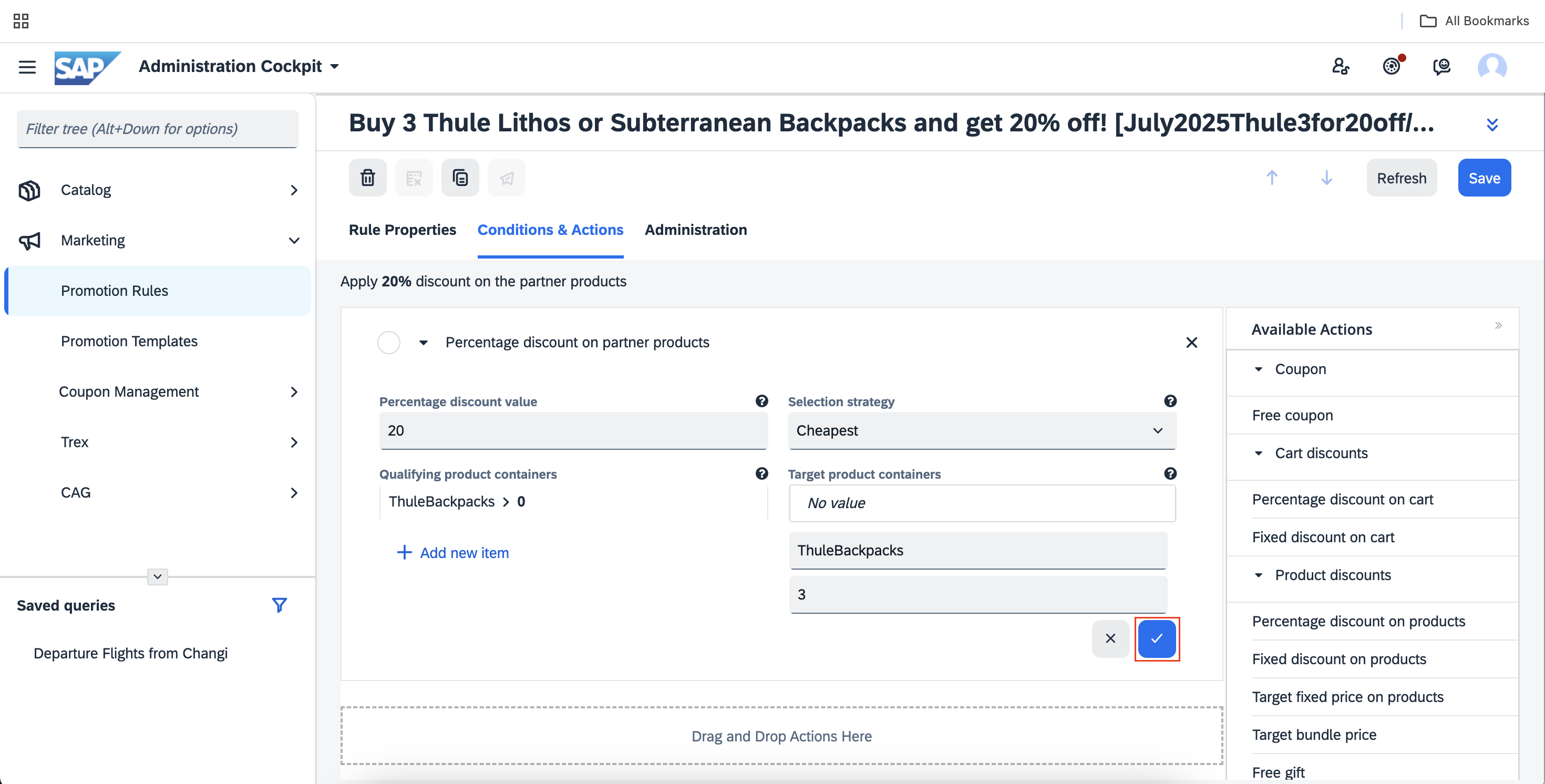This screenshot has width=1545, height=784.
Task: Expand the CAG tree node
Action: 294,492
